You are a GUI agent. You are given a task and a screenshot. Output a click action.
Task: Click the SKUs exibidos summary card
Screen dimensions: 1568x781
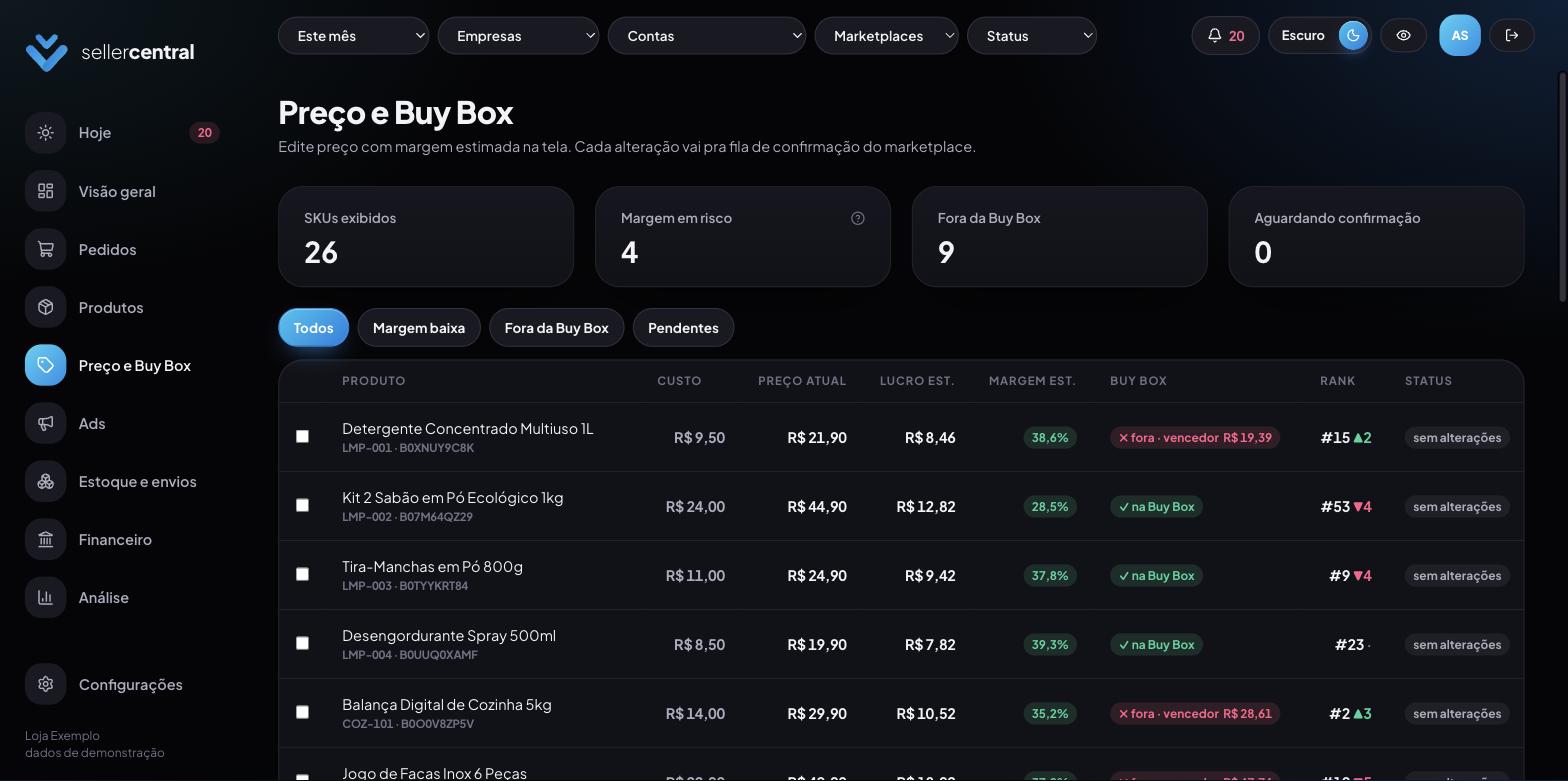[426, 237]
